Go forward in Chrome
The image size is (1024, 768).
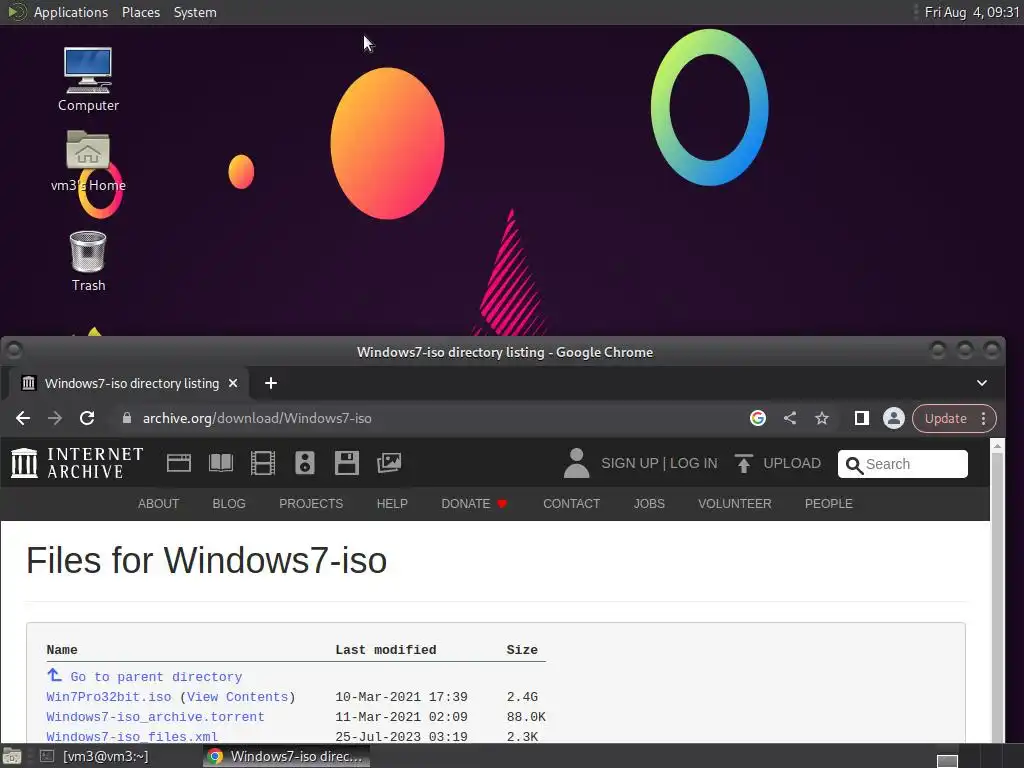point(55,419)
